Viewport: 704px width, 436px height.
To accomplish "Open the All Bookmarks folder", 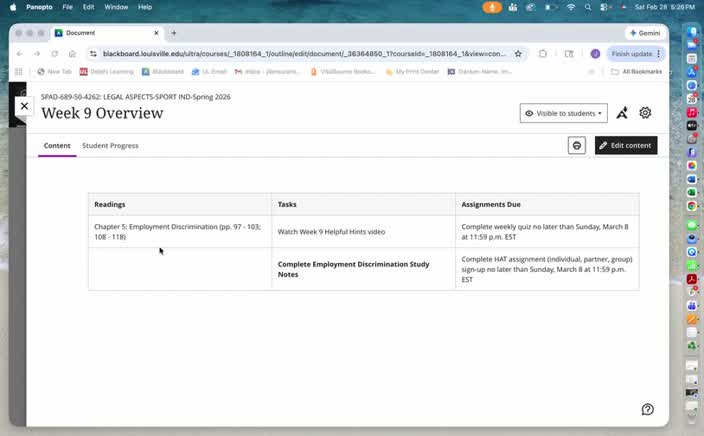I will pyautogui.click(x=637, y=71).
